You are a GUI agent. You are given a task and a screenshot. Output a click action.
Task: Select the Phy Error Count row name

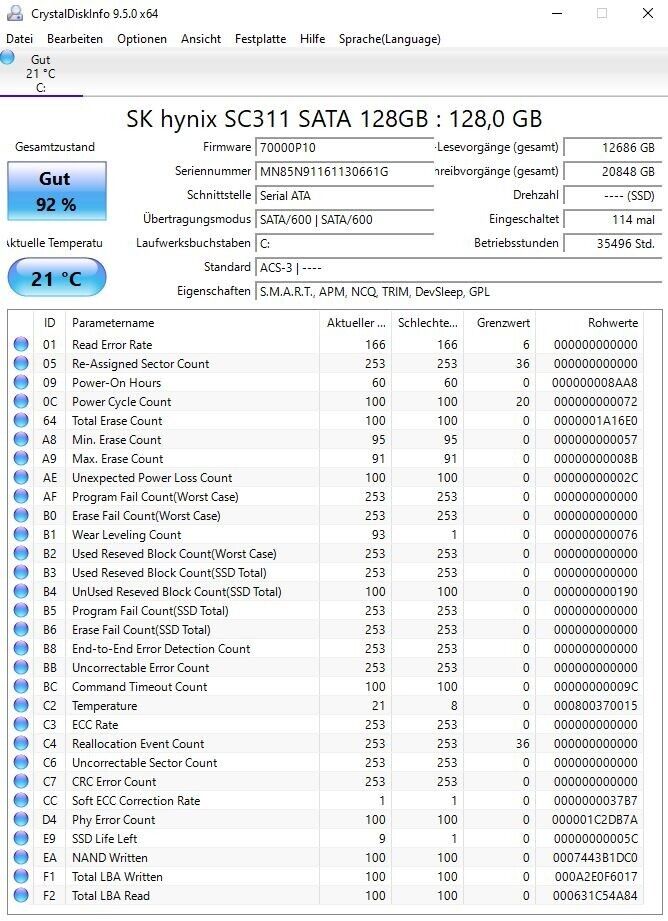tap(113, 819)
